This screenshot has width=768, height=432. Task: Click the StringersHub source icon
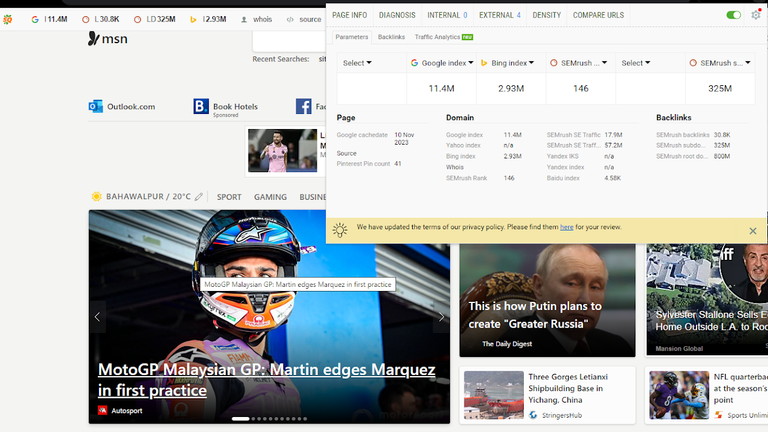[x=533, y=415]
